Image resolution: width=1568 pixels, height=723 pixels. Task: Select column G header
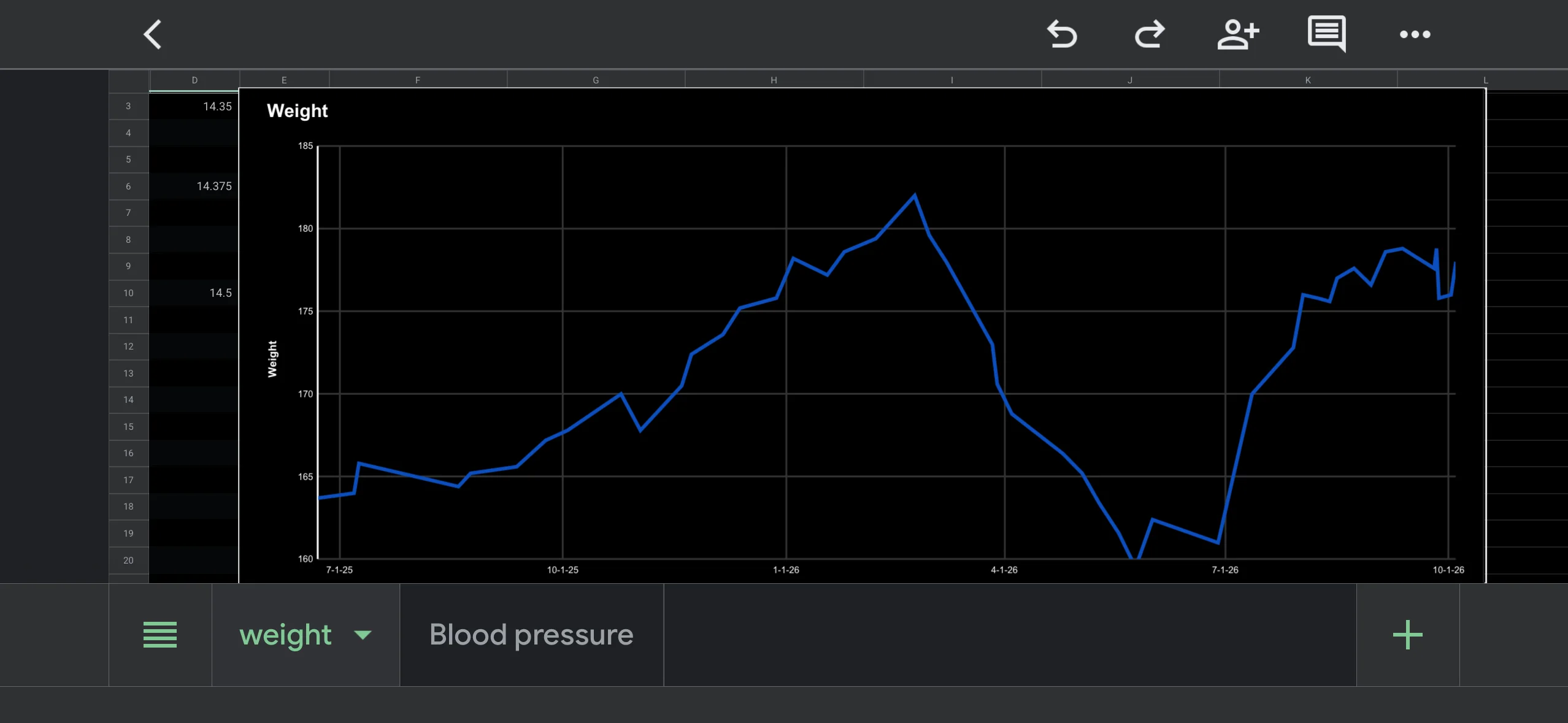596,80
